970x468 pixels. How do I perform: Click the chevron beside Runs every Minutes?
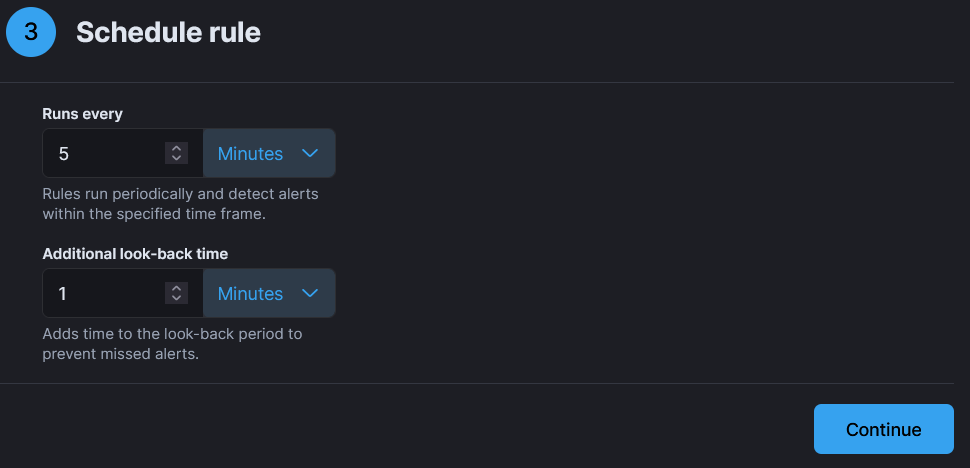pyautogui.click(x=310, y=154)
